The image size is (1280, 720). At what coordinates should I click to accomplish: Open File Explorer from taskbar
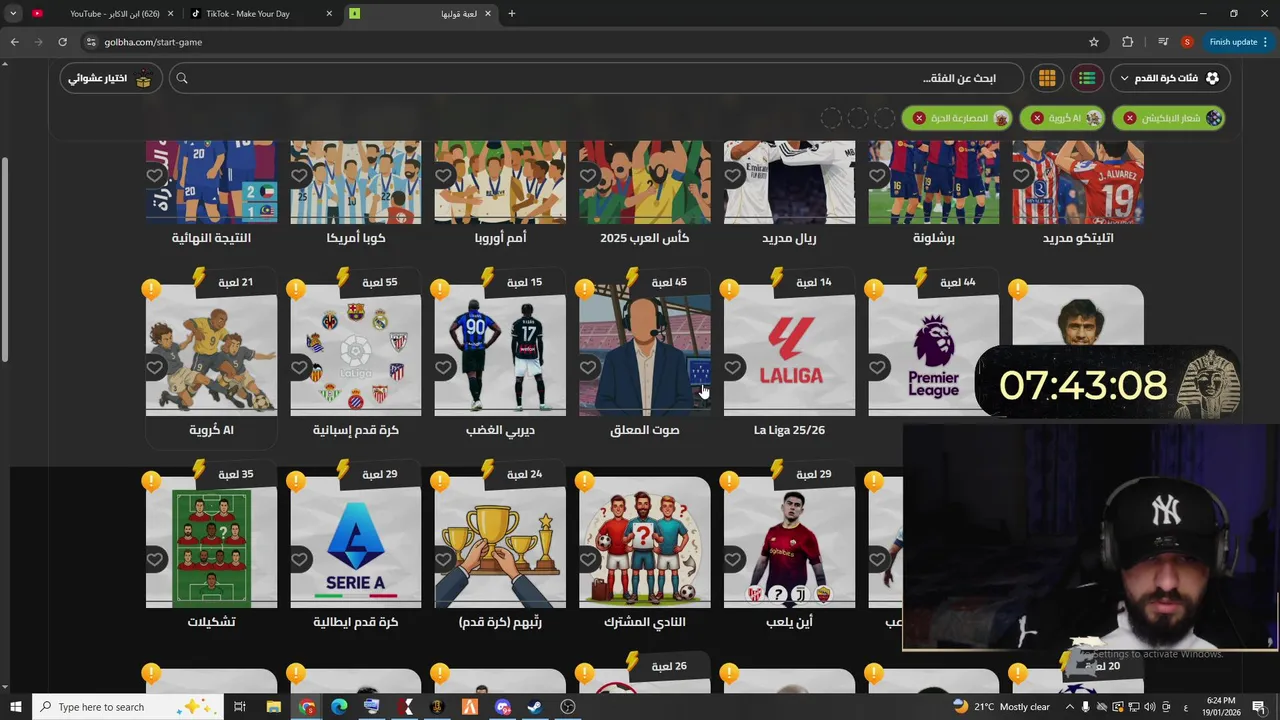tap(274, 707)
